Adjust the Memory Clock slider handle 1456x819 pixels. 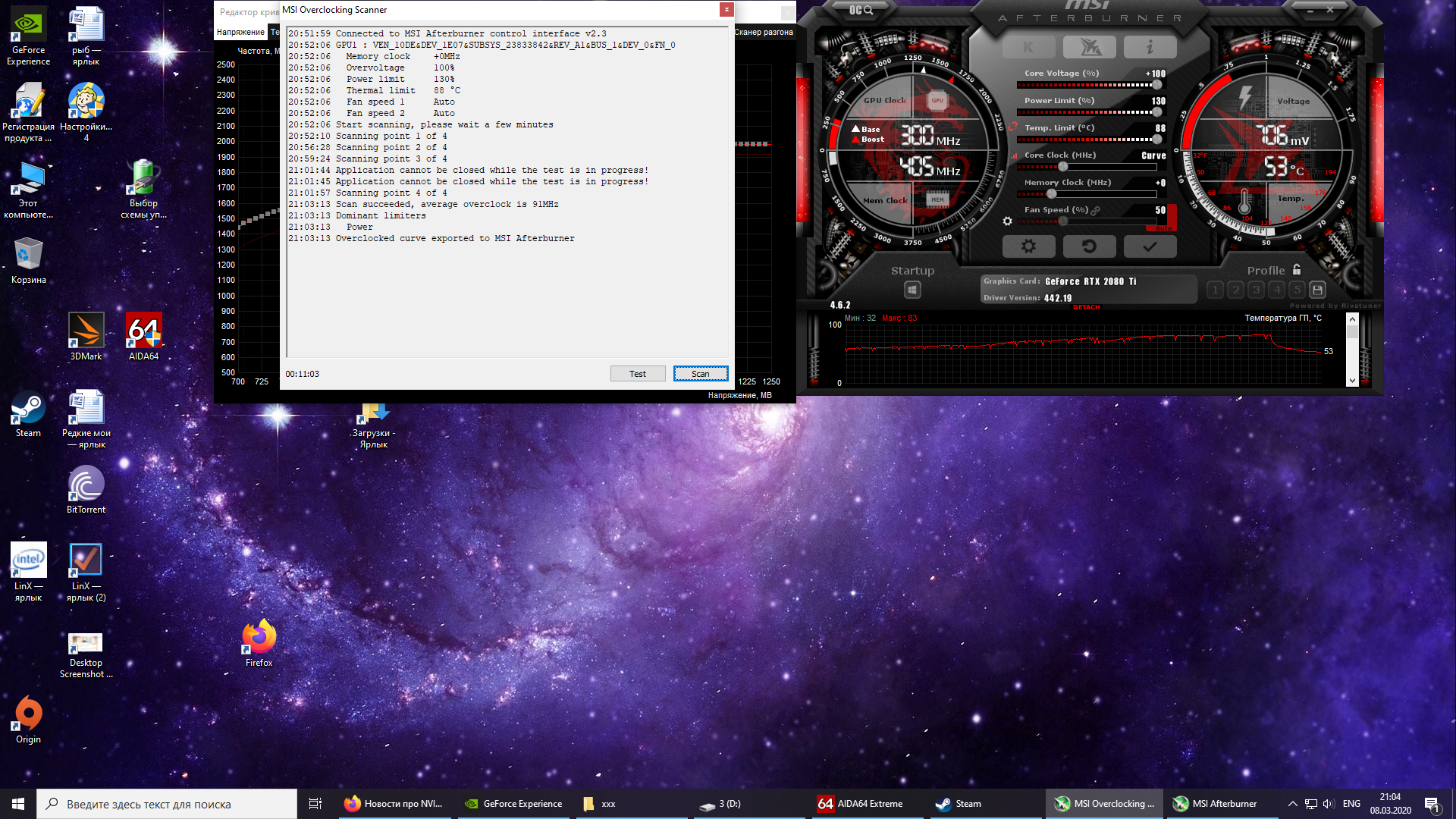[x=1051, y=194]
